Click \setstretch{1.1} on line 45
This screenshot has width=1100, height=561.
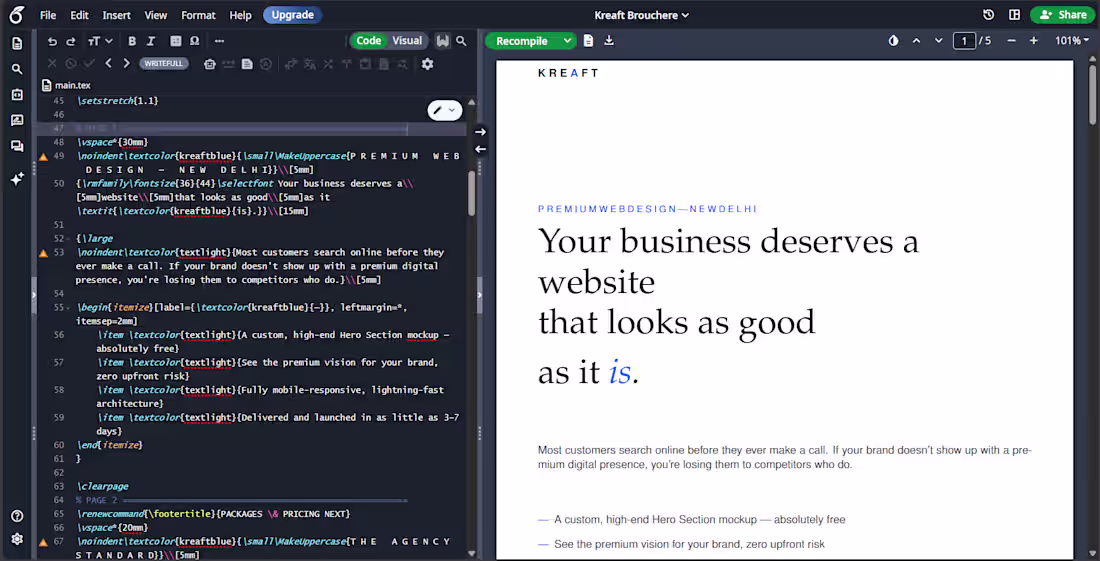117,101
